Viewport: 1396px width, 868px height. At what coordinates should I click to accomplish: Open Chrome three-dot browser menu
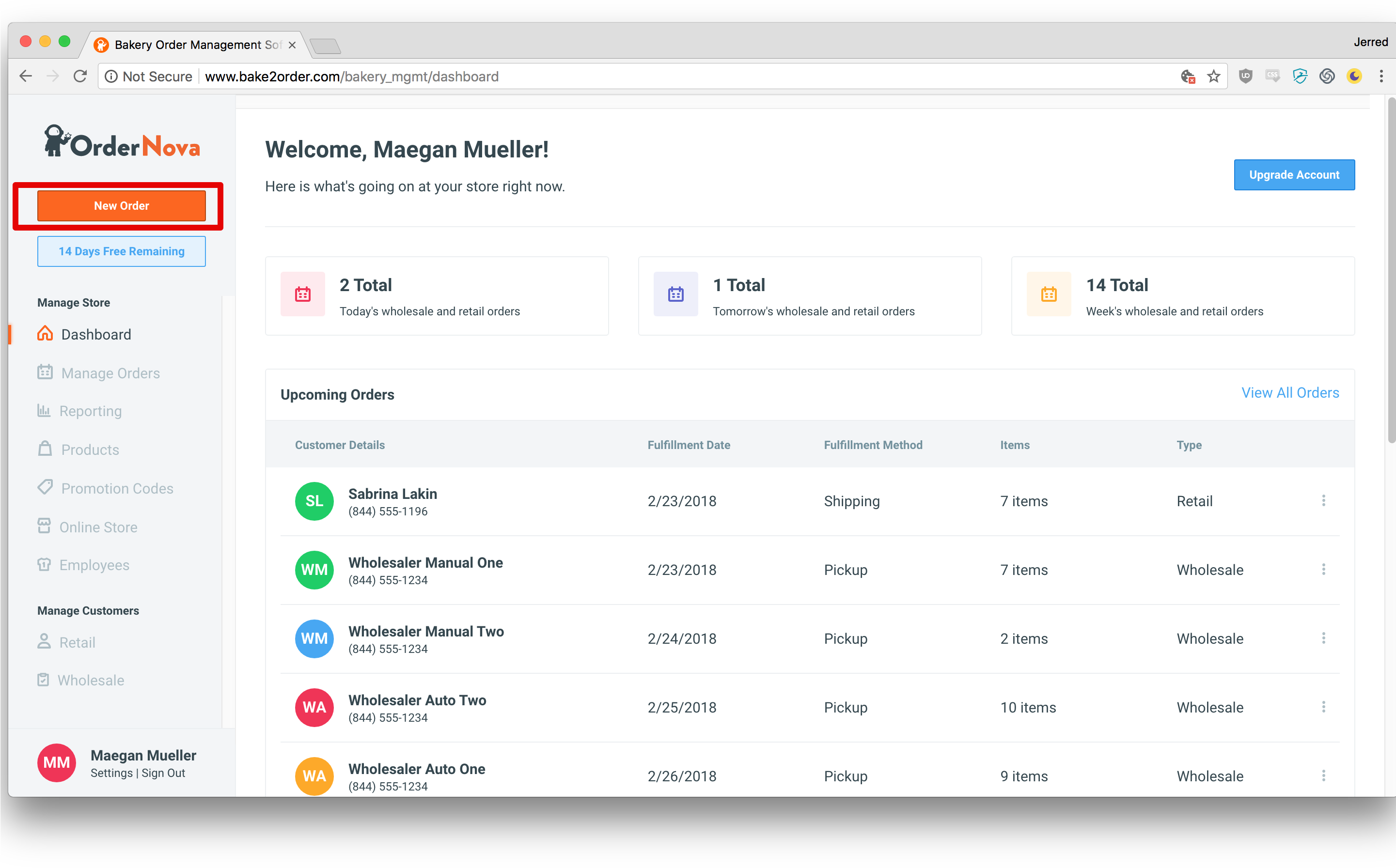pos(1381,77)
